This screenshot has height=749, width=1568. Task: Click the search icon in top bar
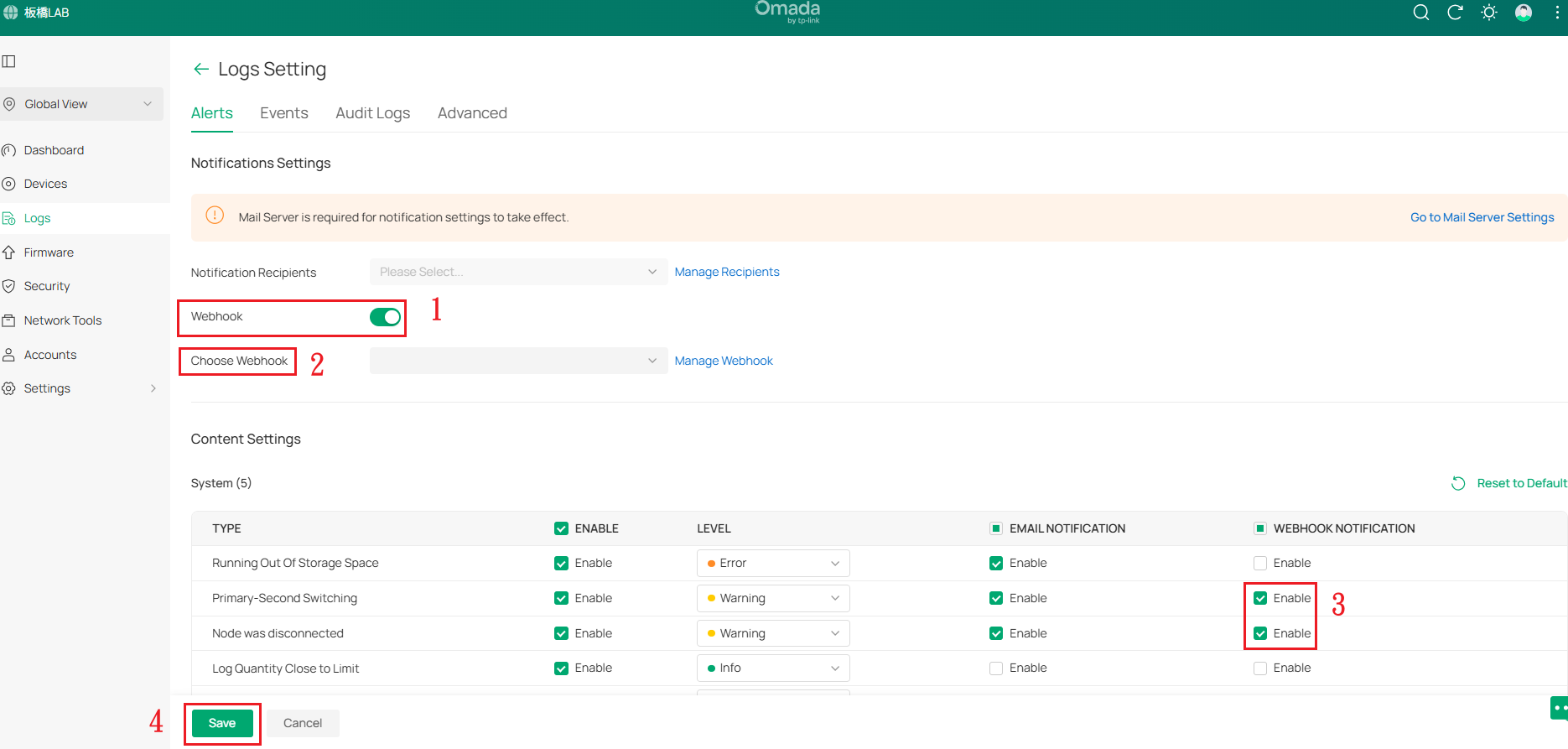pos(1420,13)
